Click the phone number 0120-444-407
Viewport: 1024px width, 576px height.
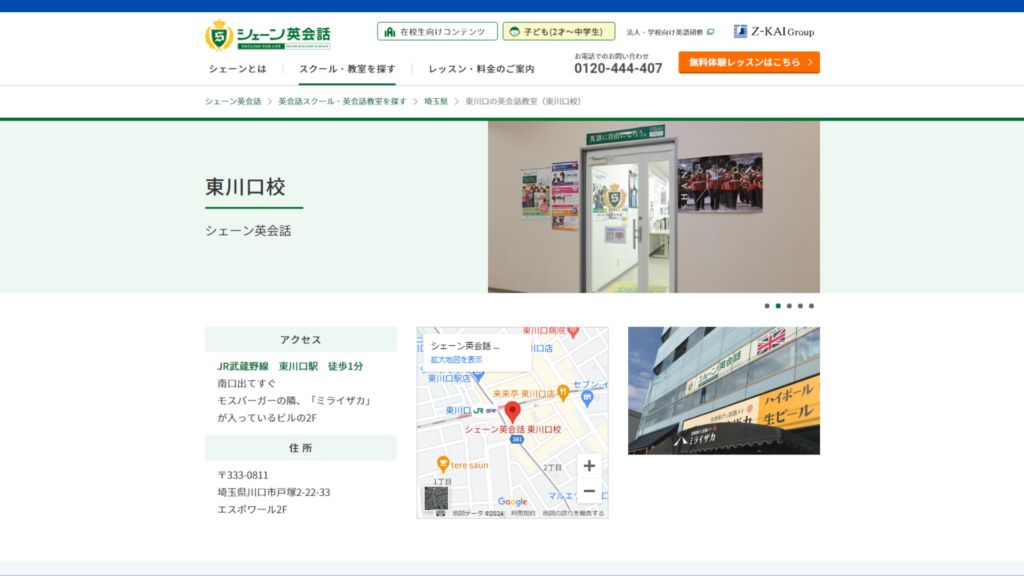[618, 68]
